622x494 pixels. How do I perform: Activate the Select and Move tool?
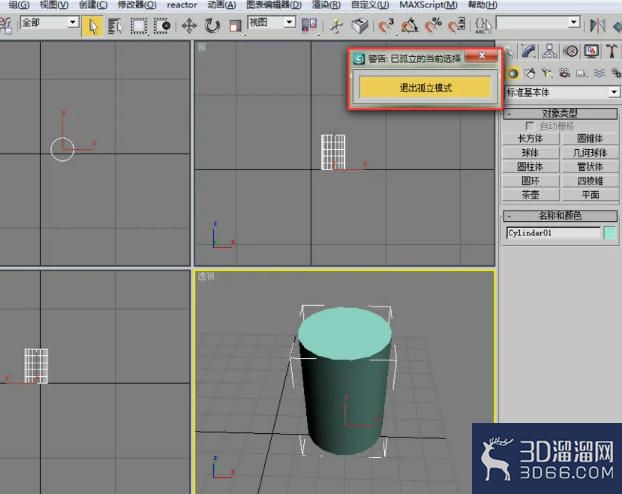click(189, 27)
